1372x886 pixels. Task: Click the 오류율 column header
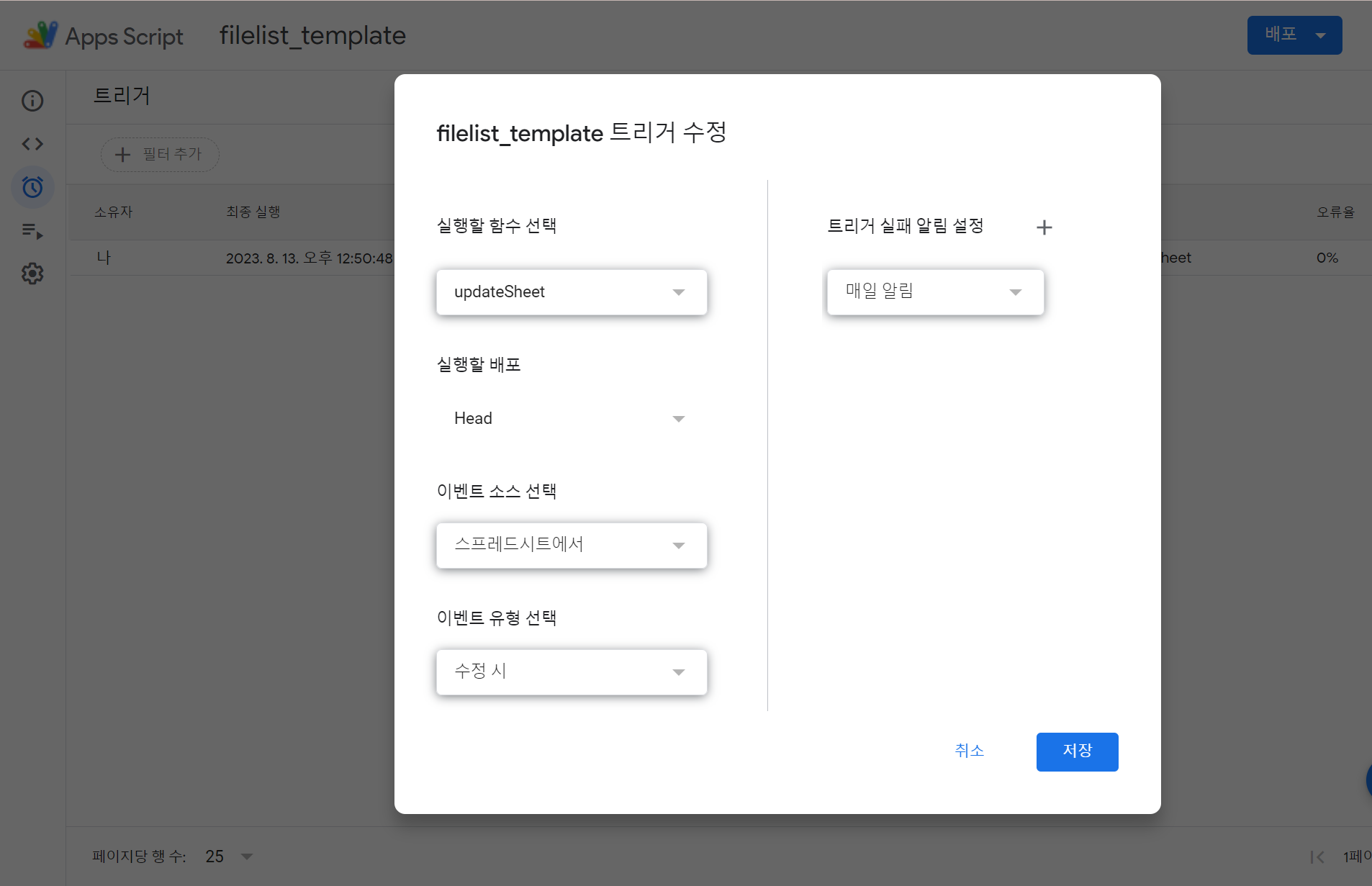tap(1335, 212)
